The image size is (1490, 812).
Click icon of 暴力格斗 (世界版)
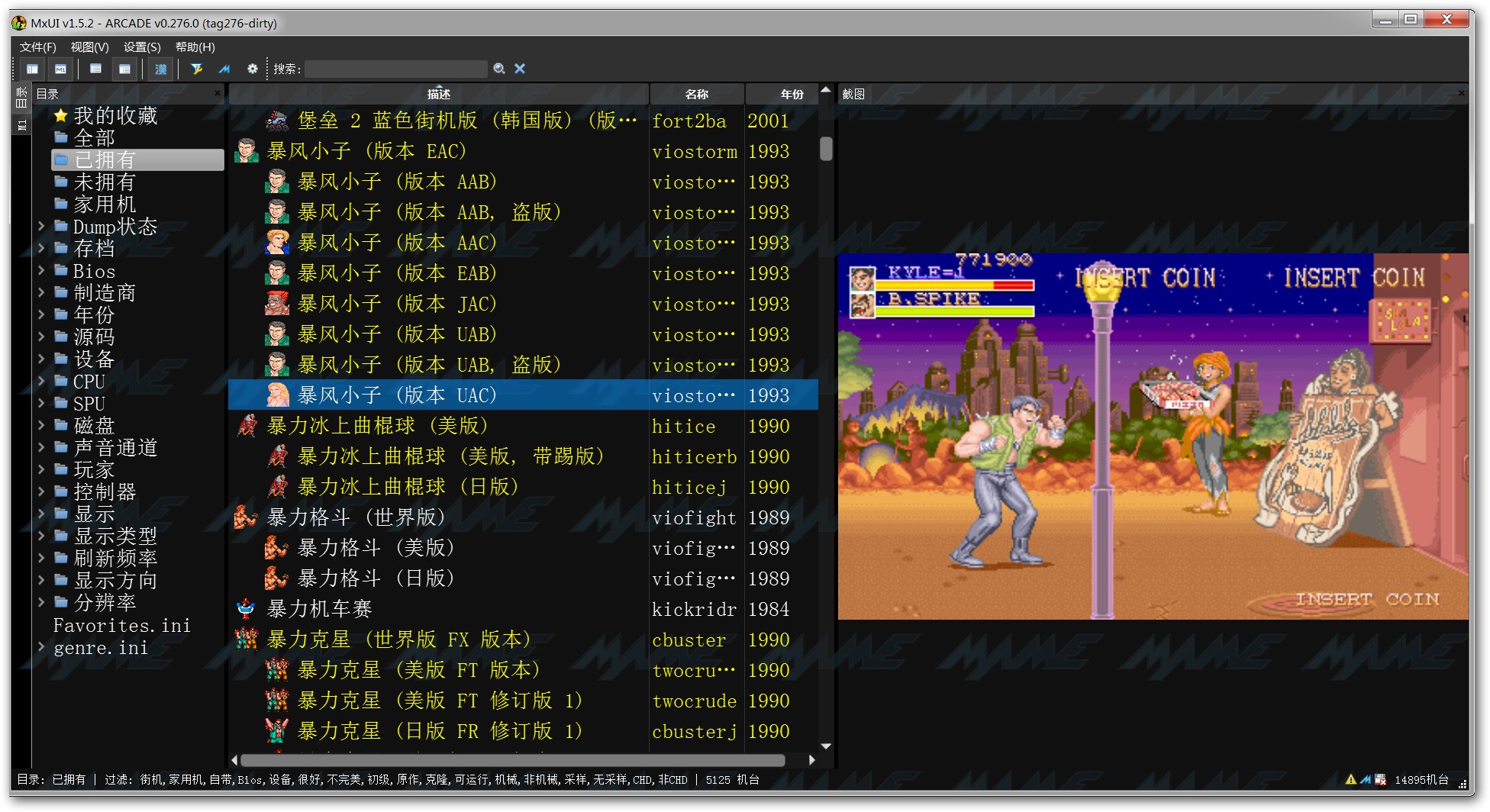point(247,517)
